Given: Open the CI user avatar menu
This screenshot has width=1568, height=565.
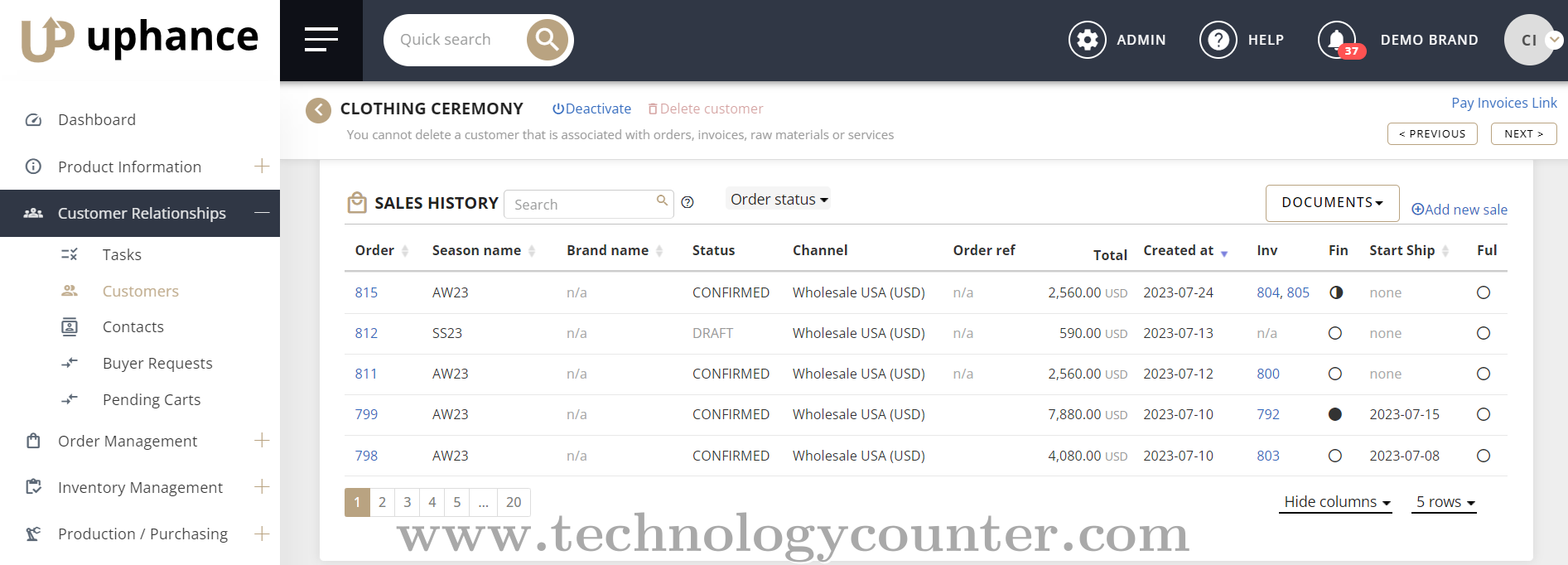Looking at the screenshot, I should [x=1530, y=40].
